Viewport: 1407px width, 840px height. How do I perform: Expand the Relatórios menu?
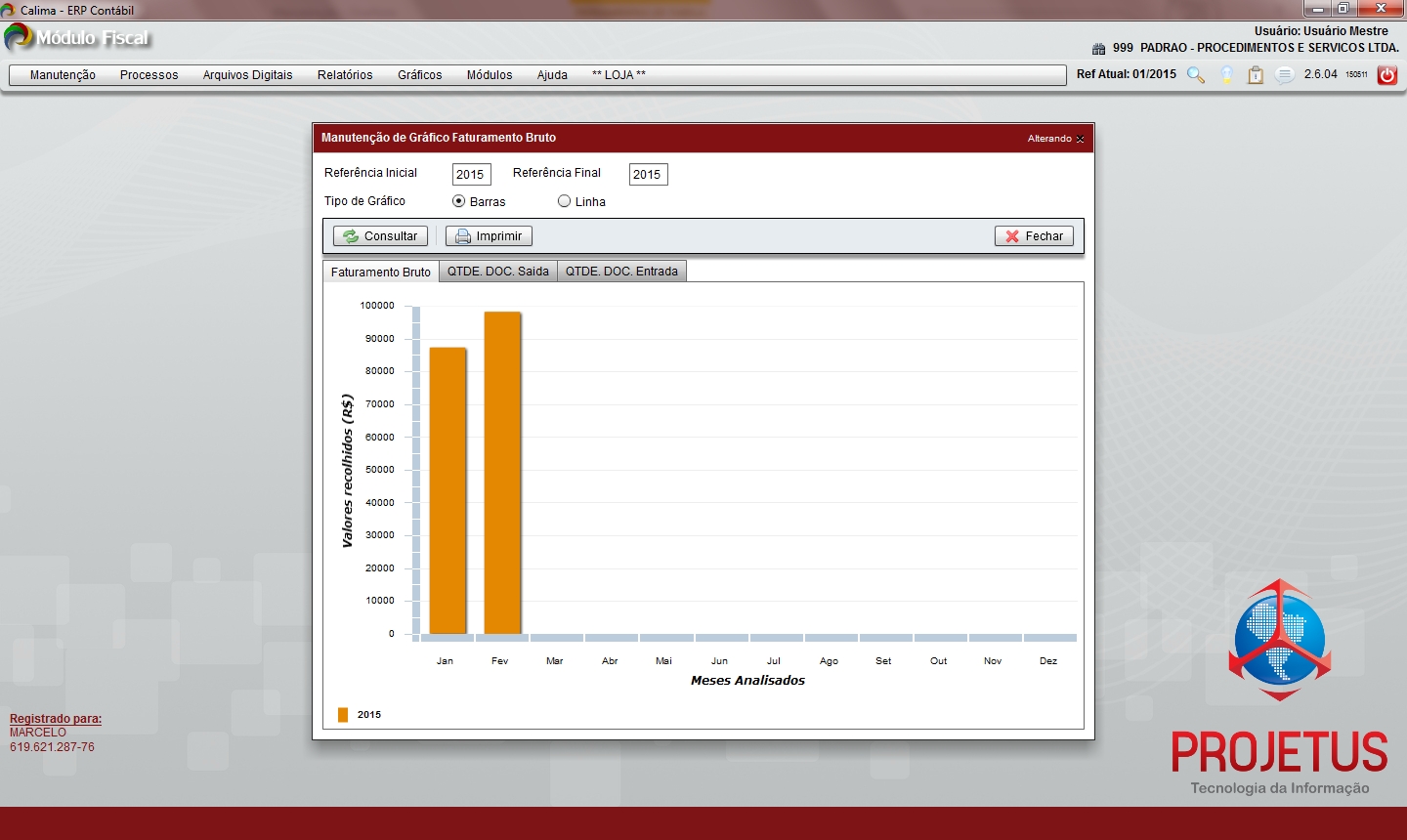[345, 75]
